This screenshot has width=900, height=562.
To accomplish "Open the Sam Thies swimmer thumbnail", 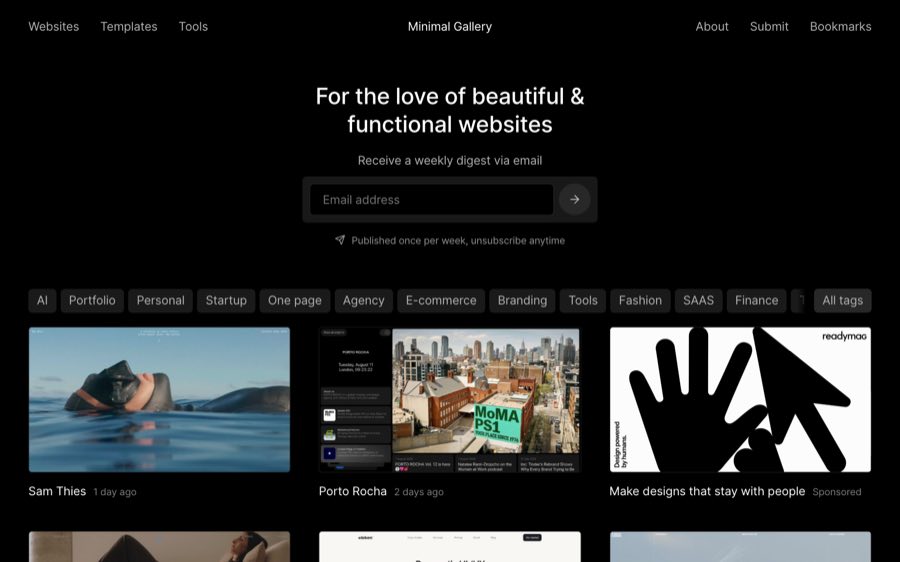I will tap(160, 400).
